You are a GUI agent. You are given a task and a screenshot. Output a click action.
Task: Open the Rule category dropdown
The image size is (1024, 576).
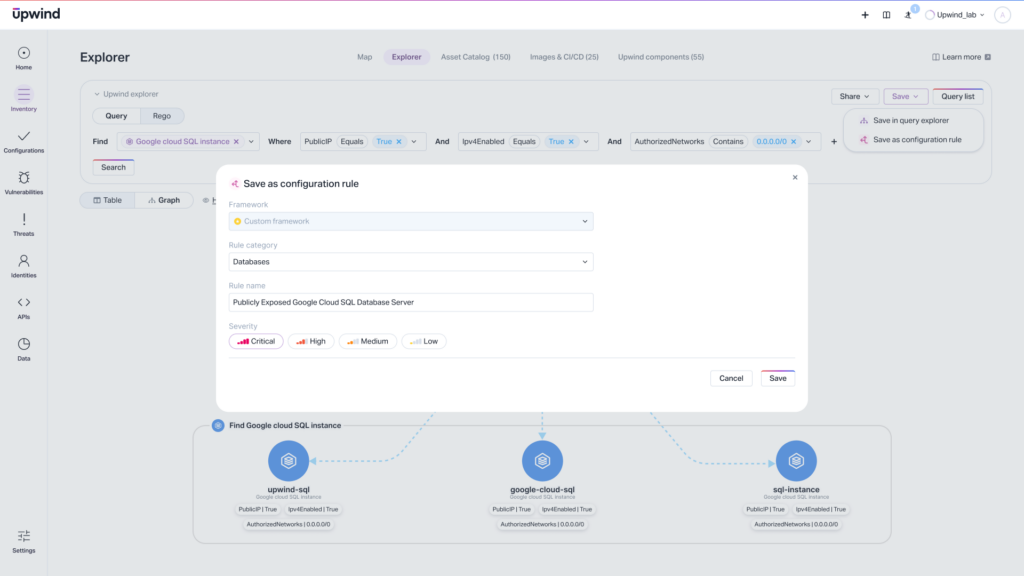coord(411,262)
